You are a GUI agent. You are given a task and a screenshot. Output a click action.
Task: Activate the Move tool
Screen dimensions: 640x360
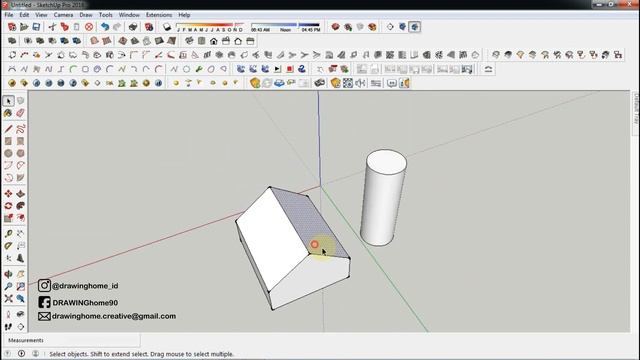tap(8, 193)
